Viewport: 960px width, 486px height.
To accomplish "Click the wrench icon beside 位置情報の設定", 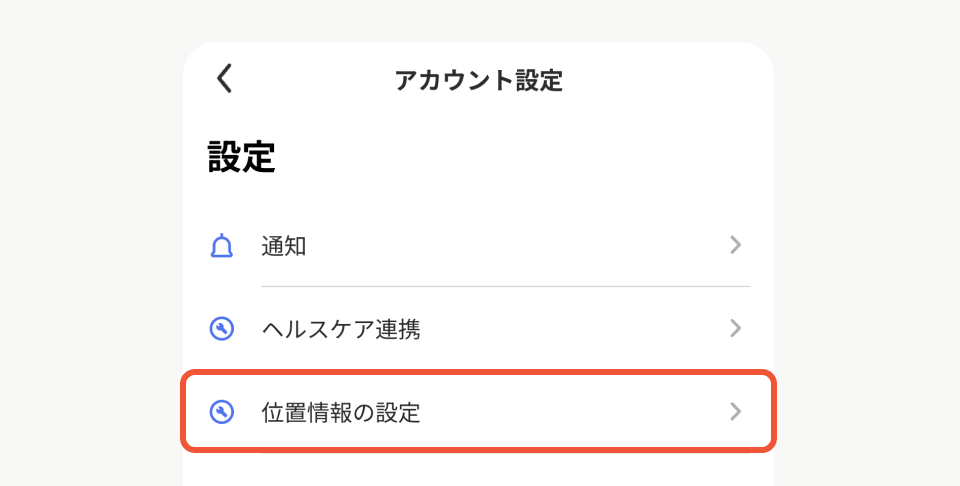I will click(222, 411).
